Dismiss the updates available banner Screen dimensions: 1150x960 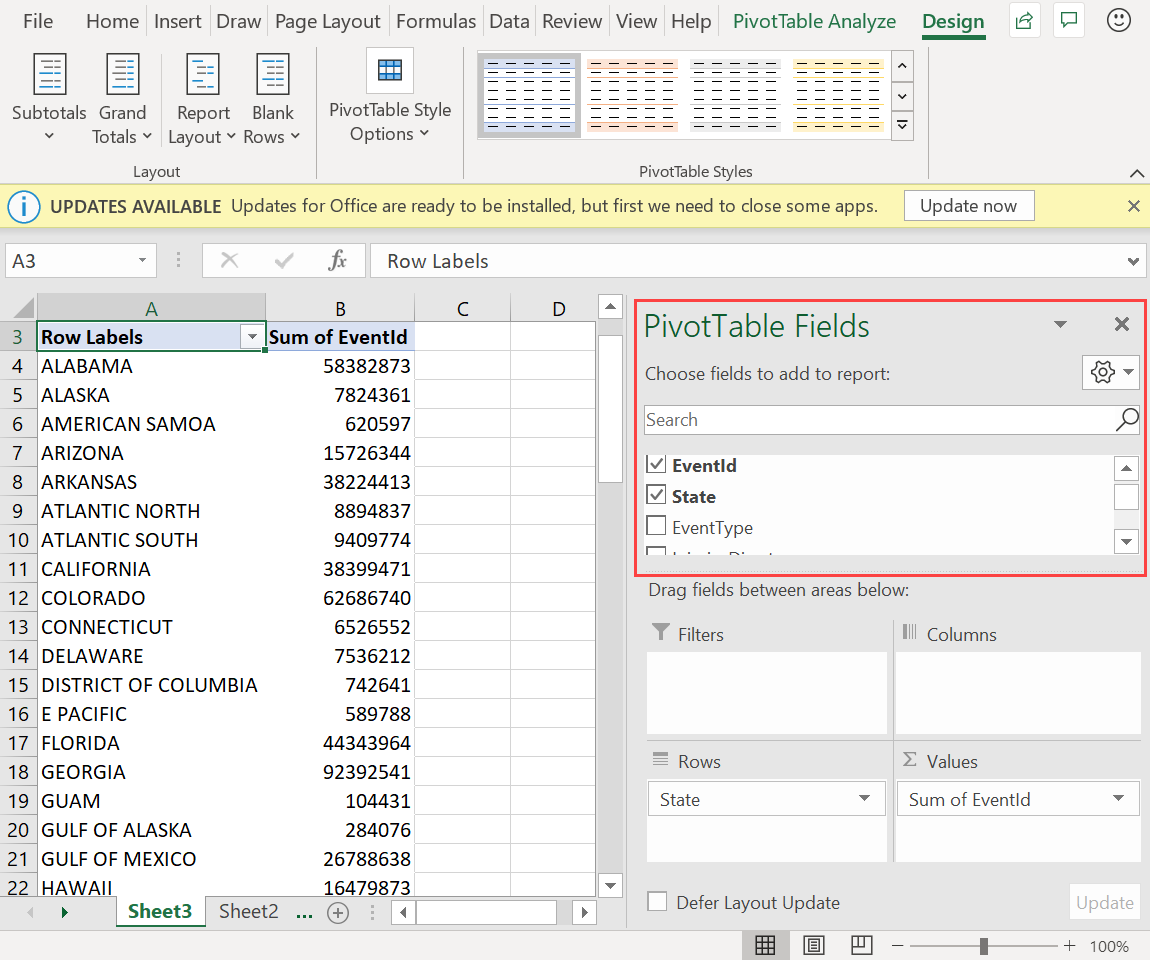pyautogui.click(x=1133, y=205)
